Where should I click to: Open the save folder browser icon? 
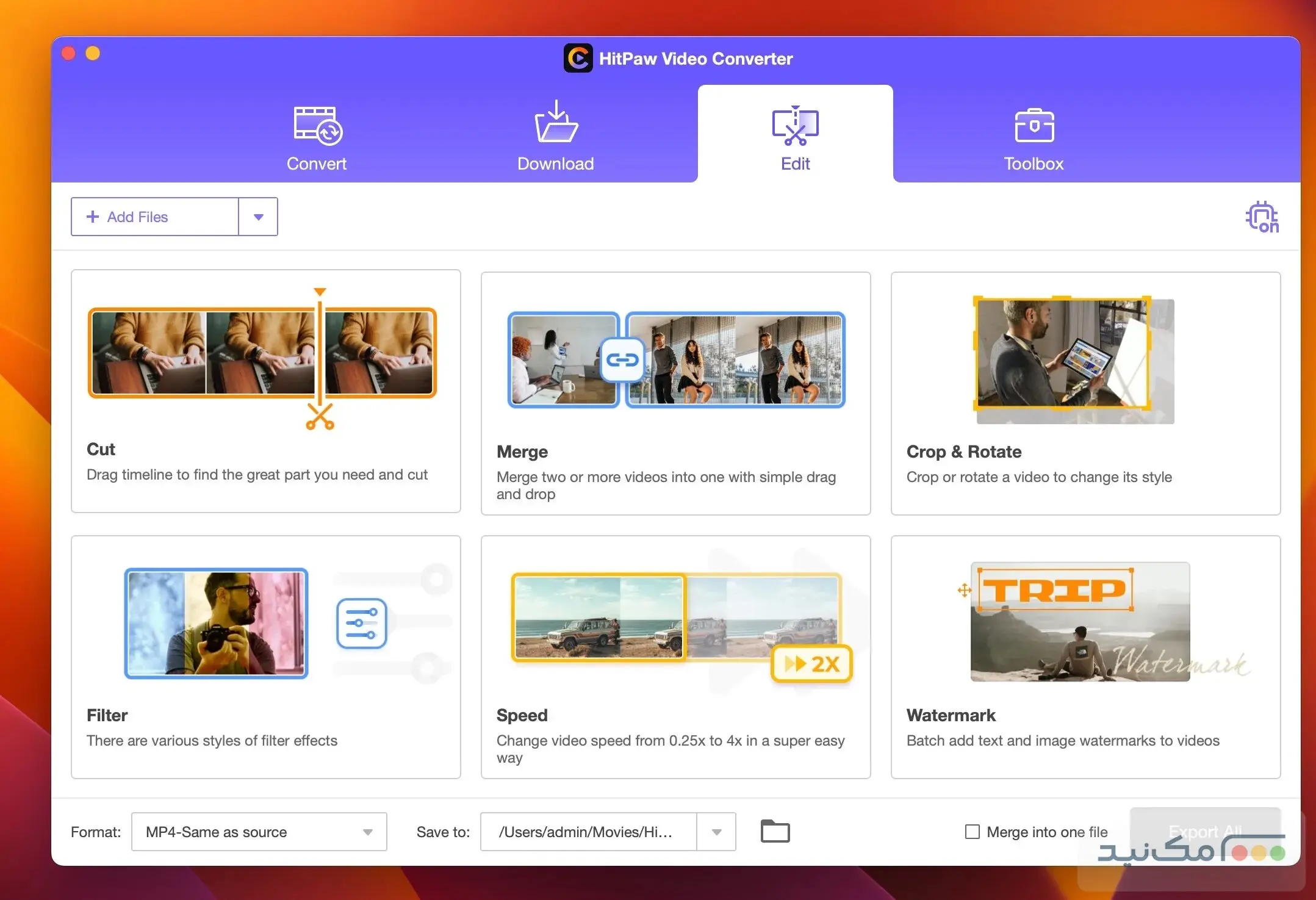[x=774, y=831]
